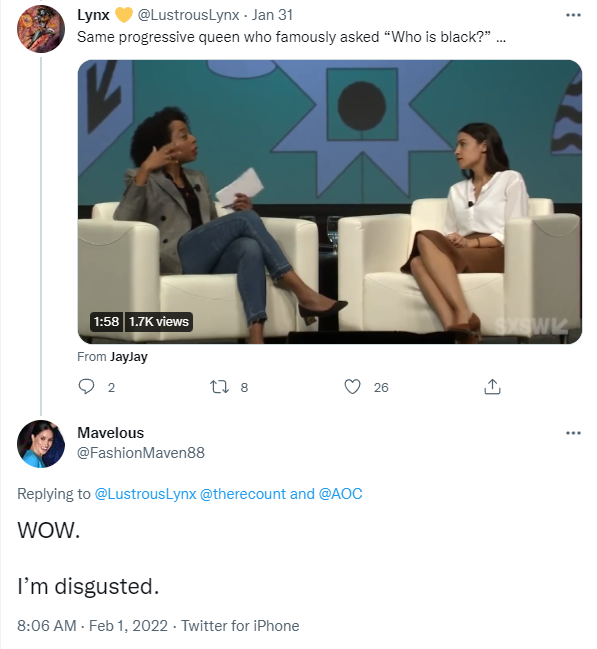Like the Lynx tweet with the heart icon
Viewport: 597px width, 649px height.
[352, 387]
